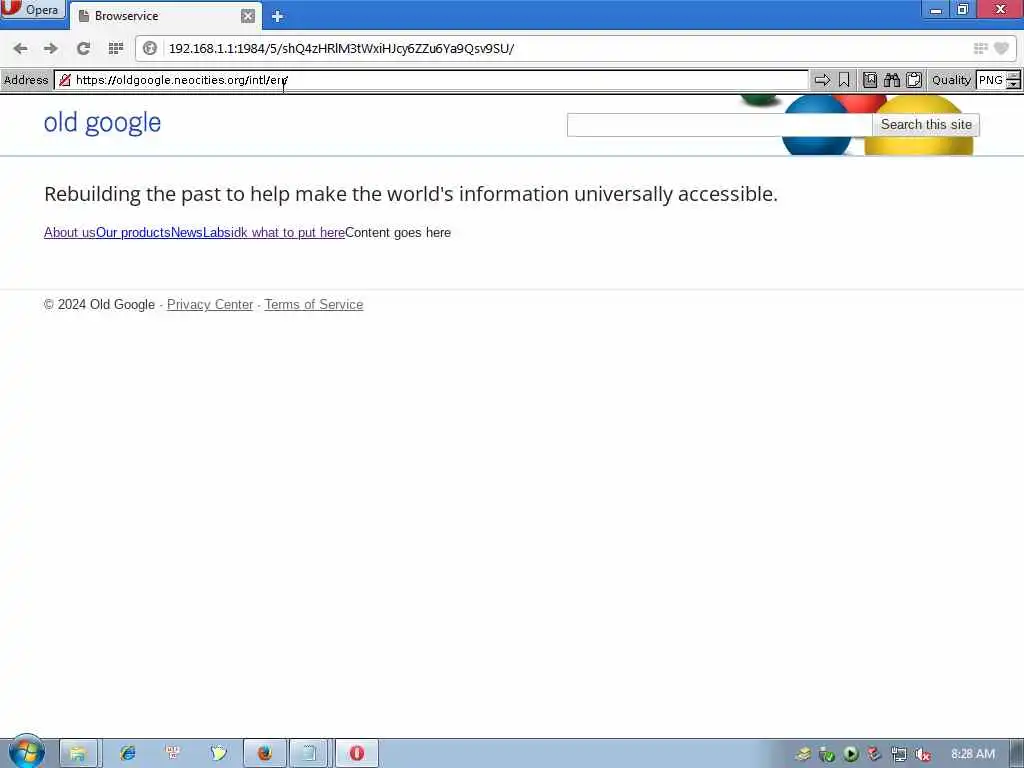Open File Explorer from the taskbar
The height and width of the screenshot is (768, 1024).
pyautogui.click(x=78, y=754)
